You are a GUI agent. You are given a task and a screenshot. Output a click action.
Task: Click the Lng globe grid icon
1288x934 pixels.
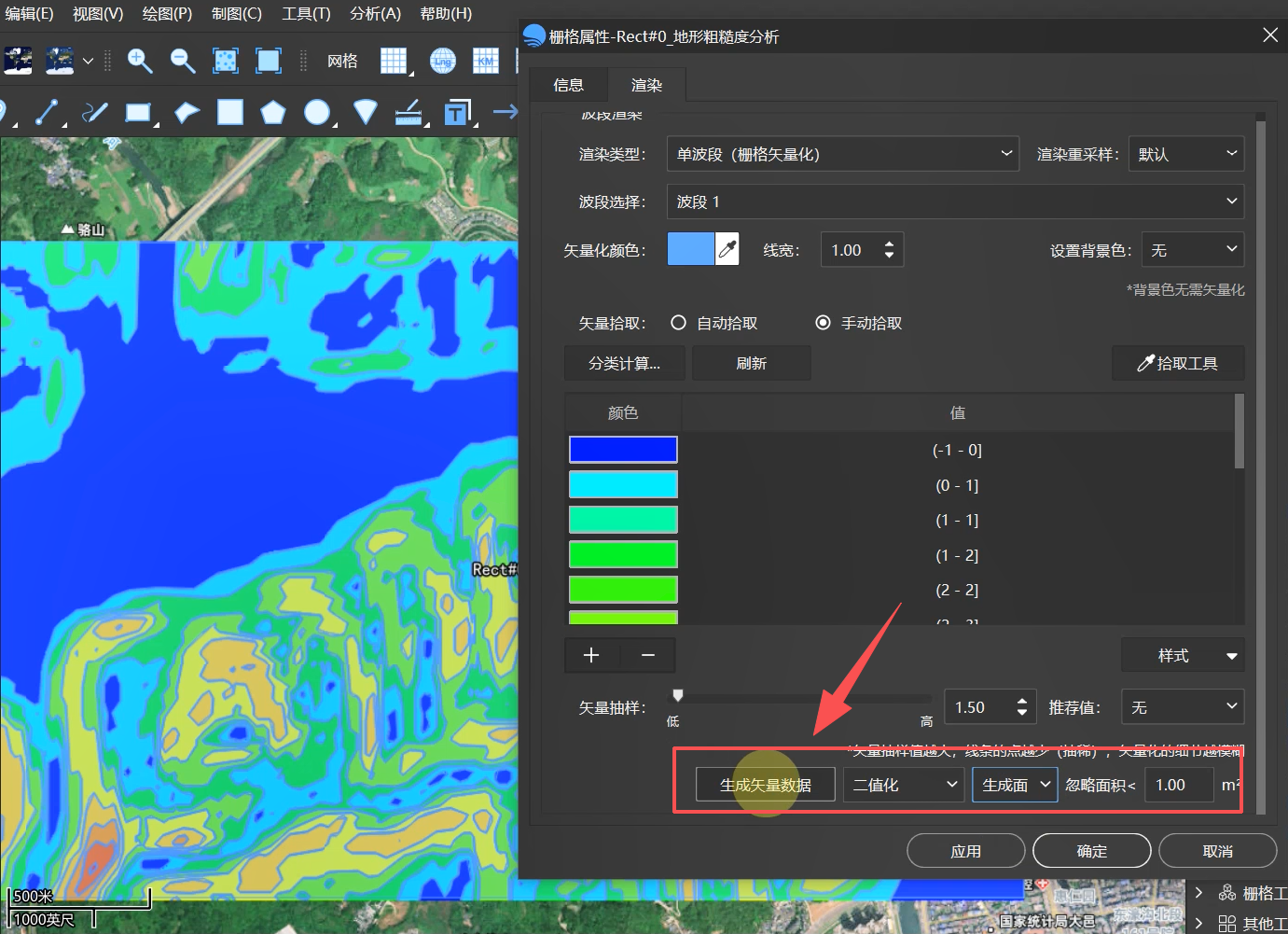[443, 61]
